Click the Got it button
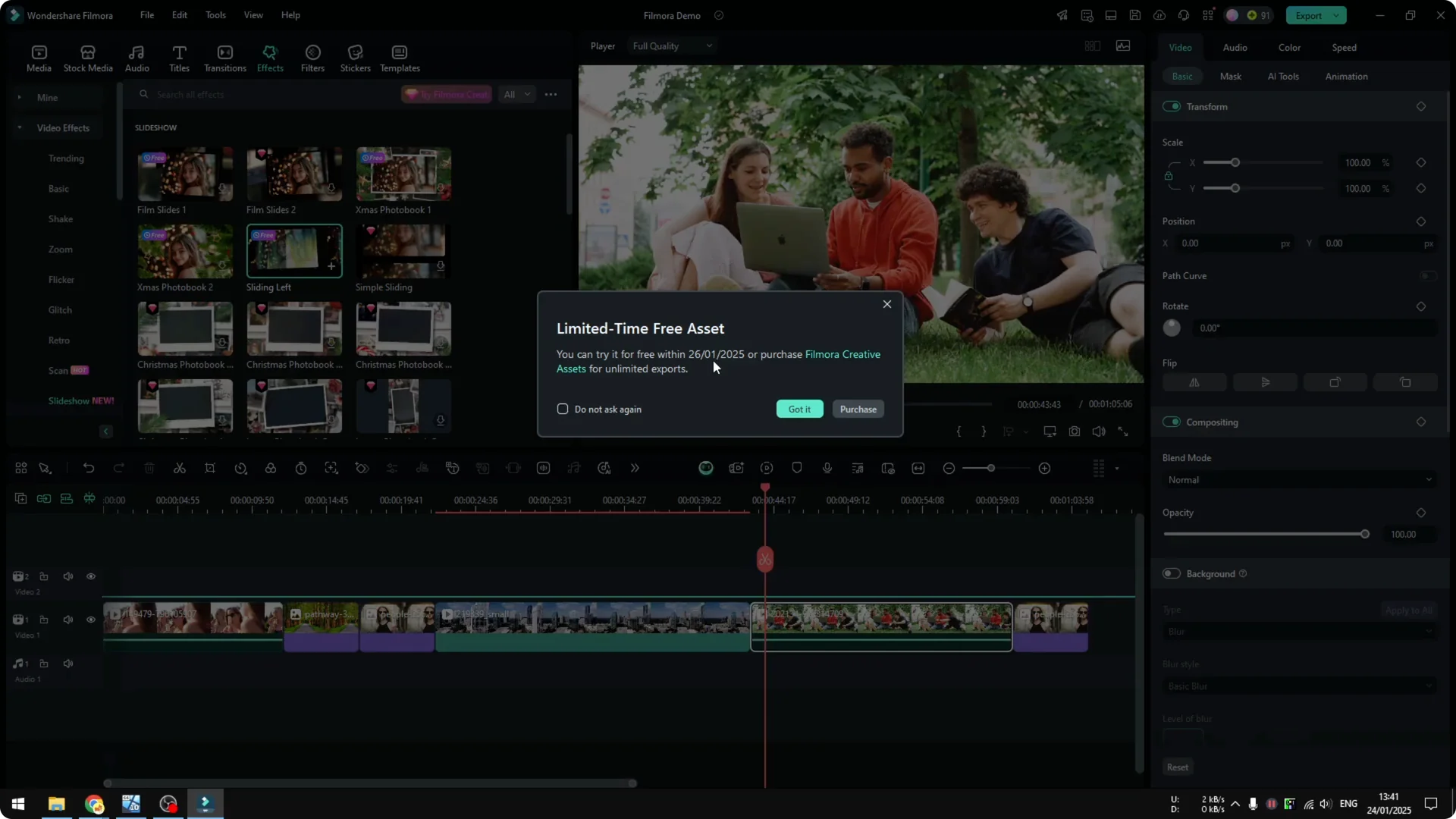Viewport: 1456px width, 819px height. coord(799,409)
